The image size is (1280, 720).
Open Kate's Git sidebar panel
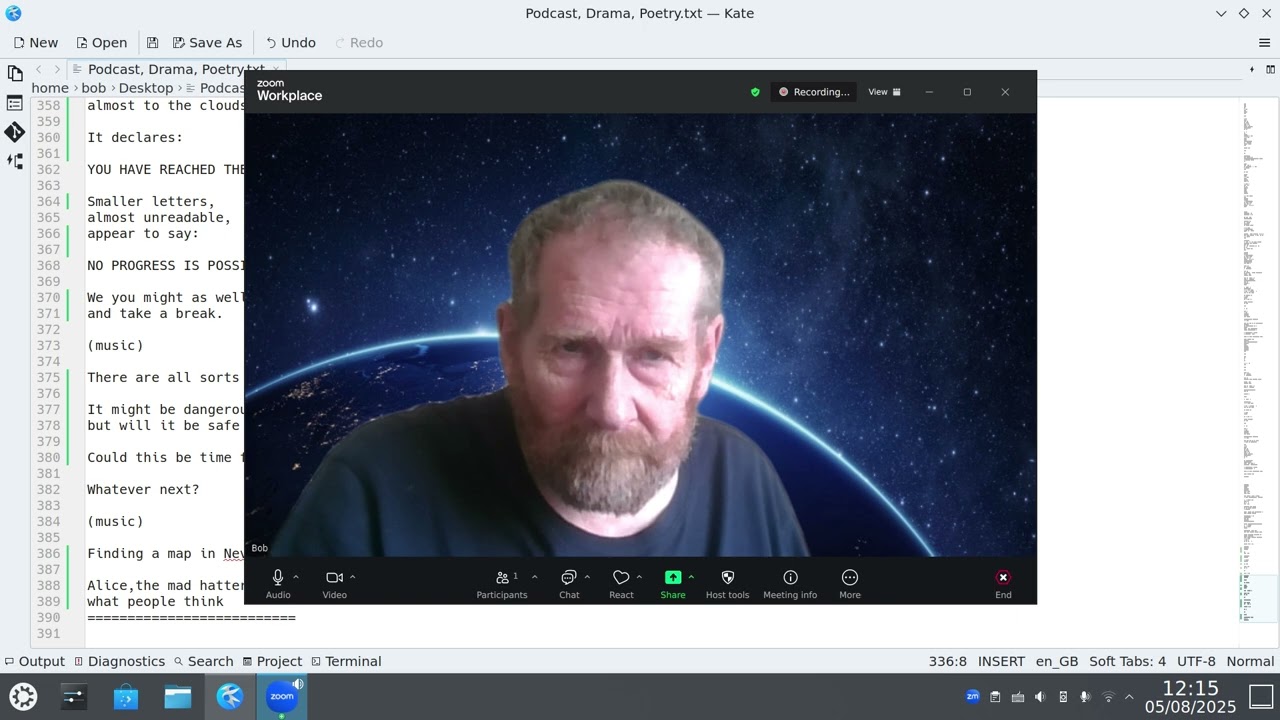[15, 132]
